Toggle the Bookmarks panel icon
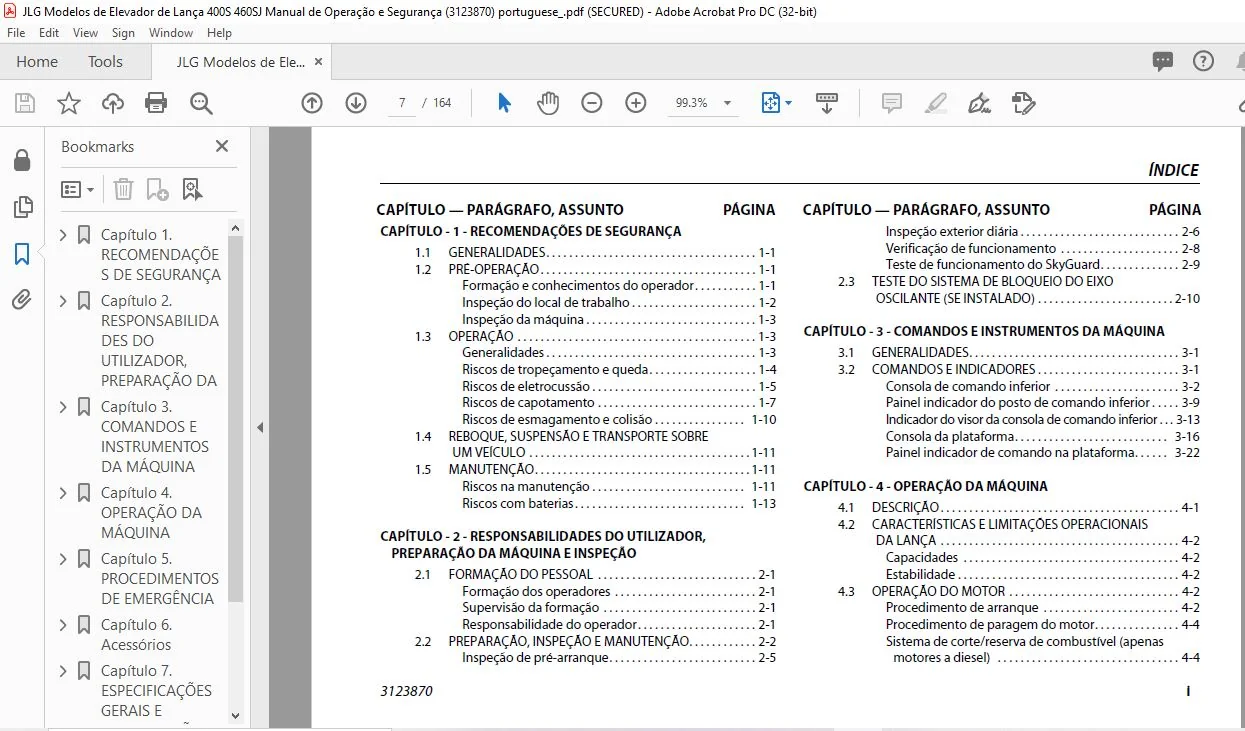Viewport: 1245px width, 731px height. coord(22,254)
